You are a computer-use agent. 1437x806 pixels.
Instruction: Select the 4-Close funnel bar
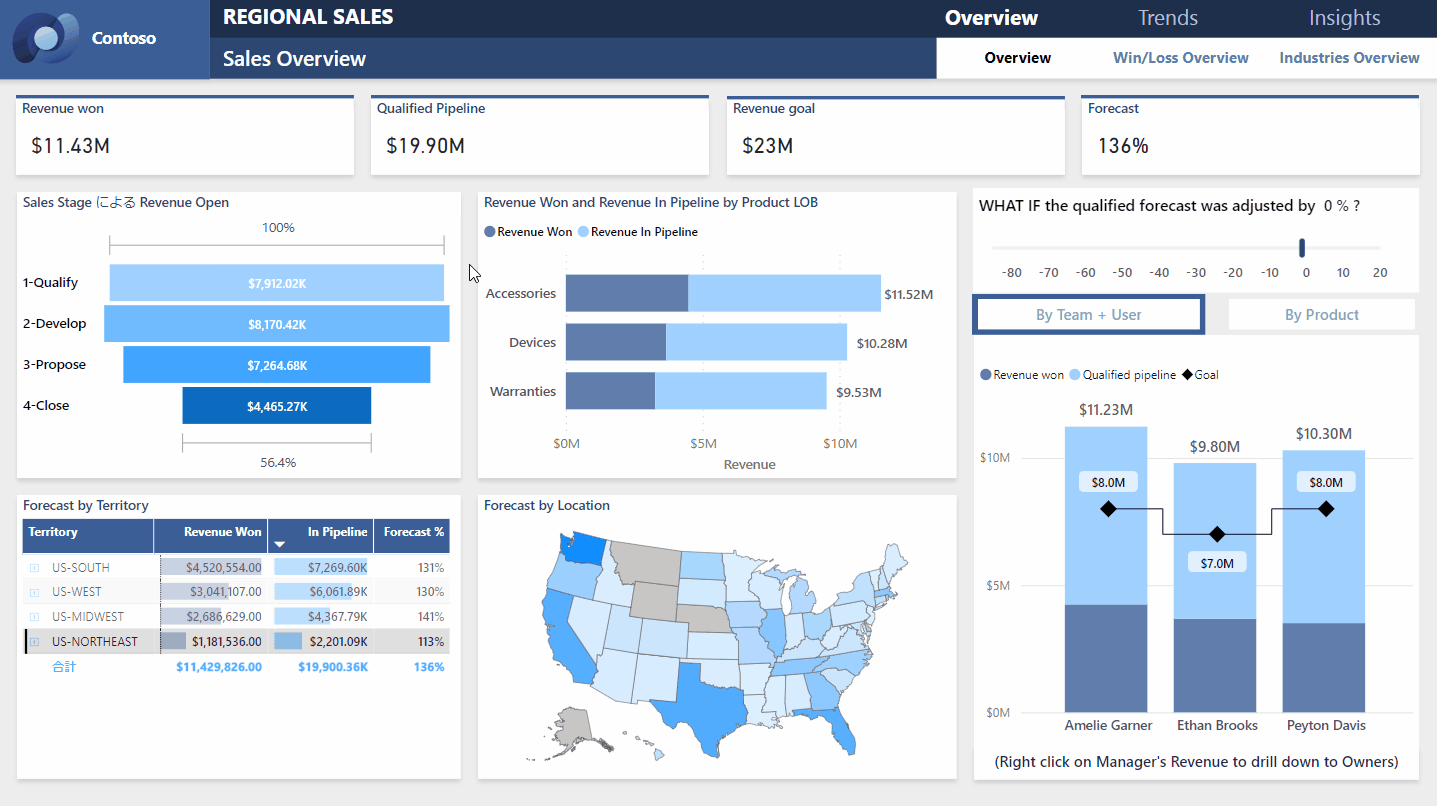pyautogui.click(x=276, y=406)
